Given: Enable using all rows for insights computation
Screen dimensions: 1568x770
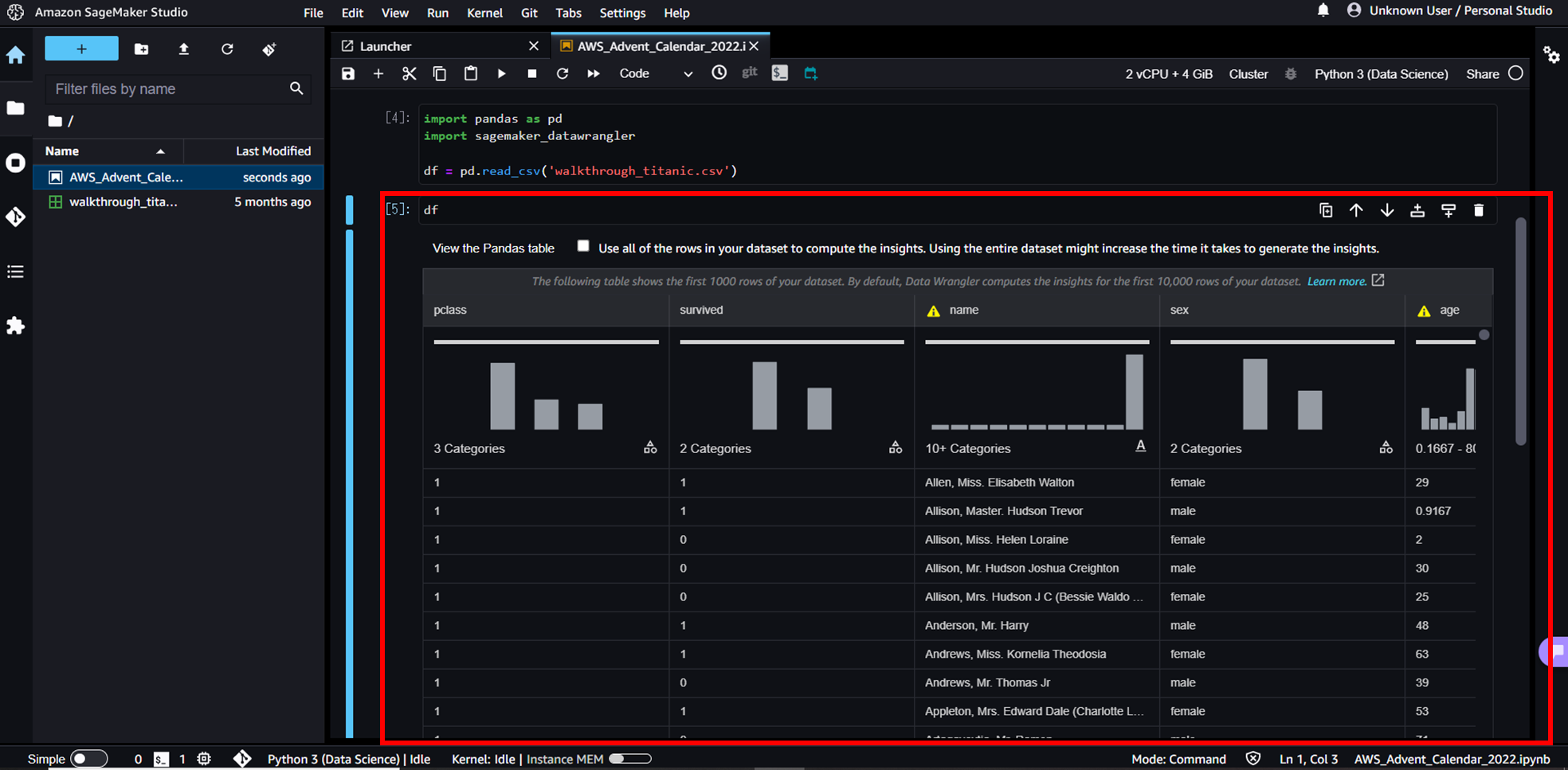Looking at the screenshot, I should [583, 246].
